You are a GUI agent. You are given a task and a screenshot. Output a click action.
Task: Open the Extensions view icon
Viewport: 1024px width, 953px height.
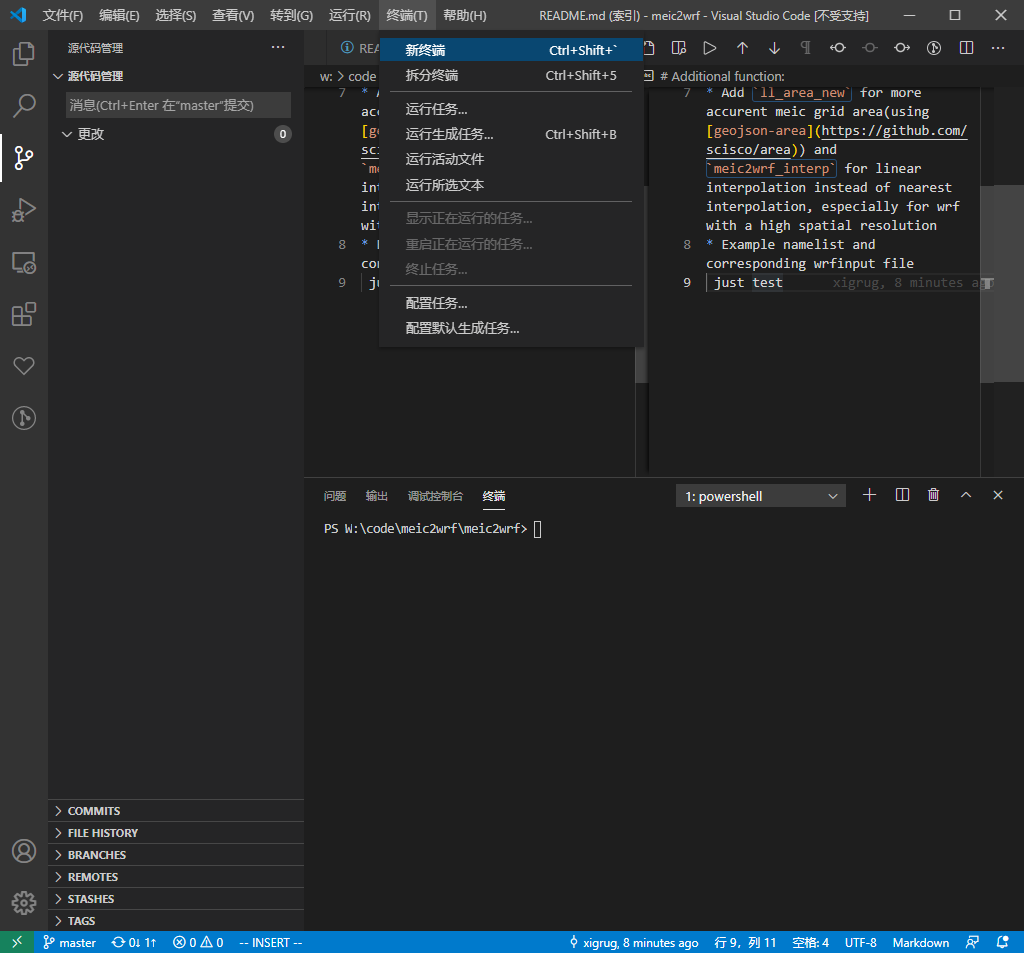pyautogui.click(x=24, y=314)
